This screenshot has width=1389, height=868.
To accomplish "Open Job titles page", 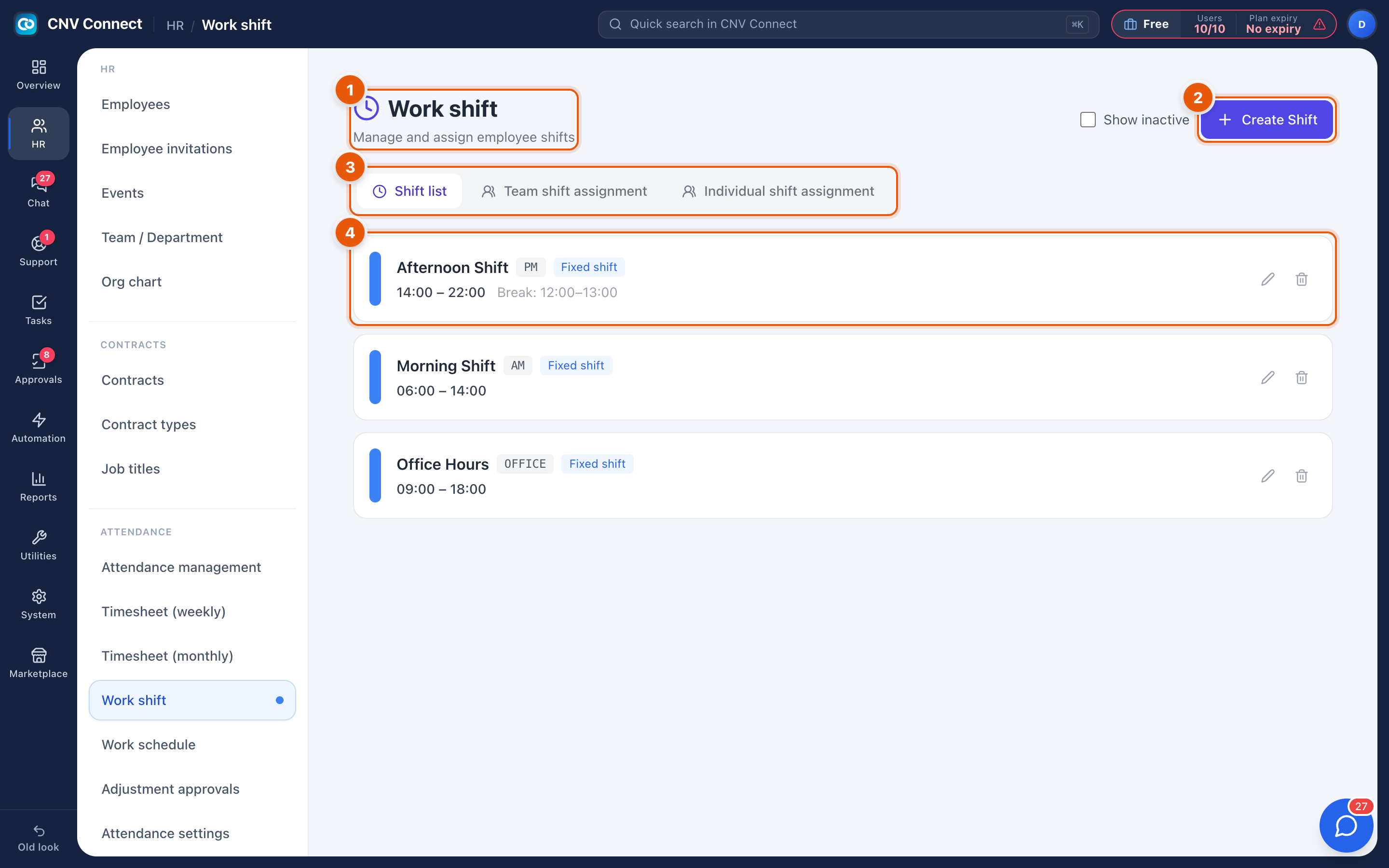I will coord(192,469).
